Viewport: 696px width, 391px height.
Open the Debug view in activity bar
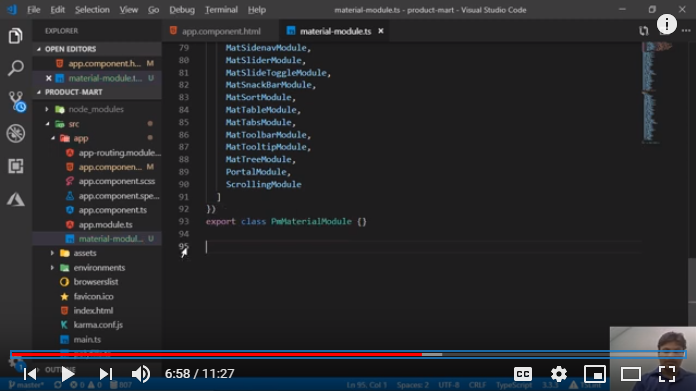point(16,134)
